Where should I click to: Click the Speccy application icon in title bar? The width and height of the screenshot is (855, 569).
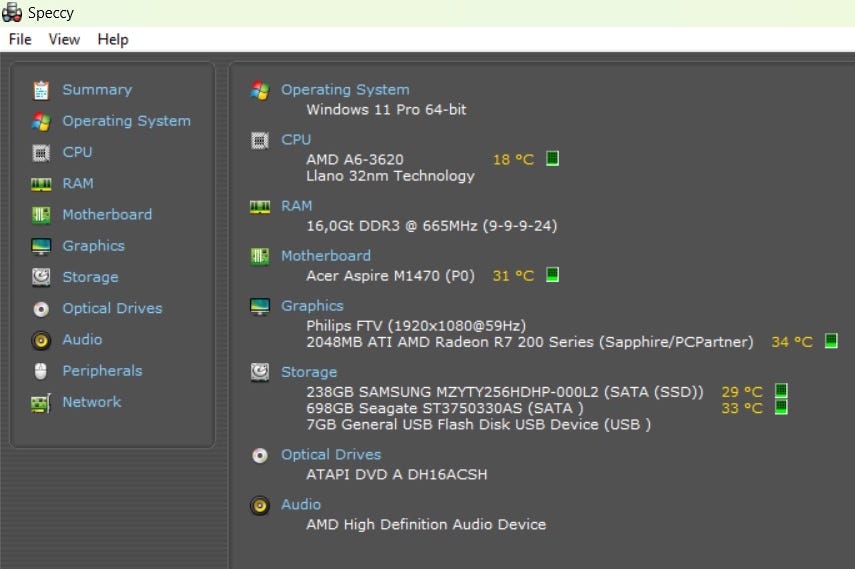[x=12, y=13]
